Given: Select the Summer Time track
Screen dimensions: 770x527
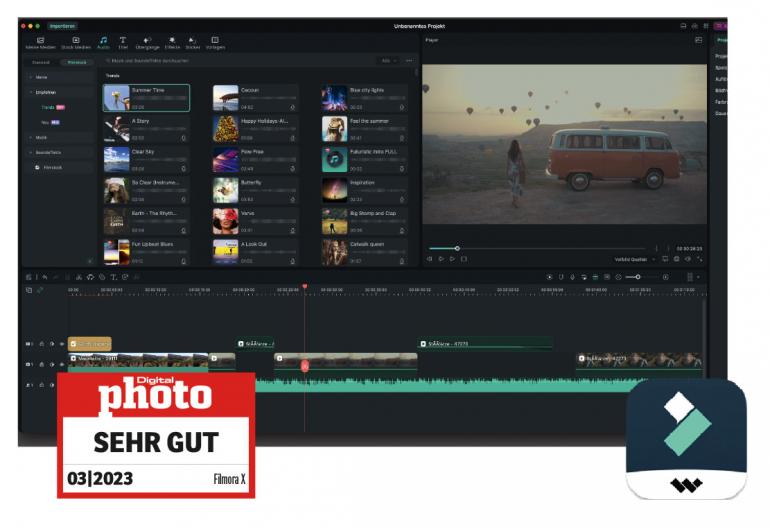Looking at the screenshot, I should tap(146, 98).
